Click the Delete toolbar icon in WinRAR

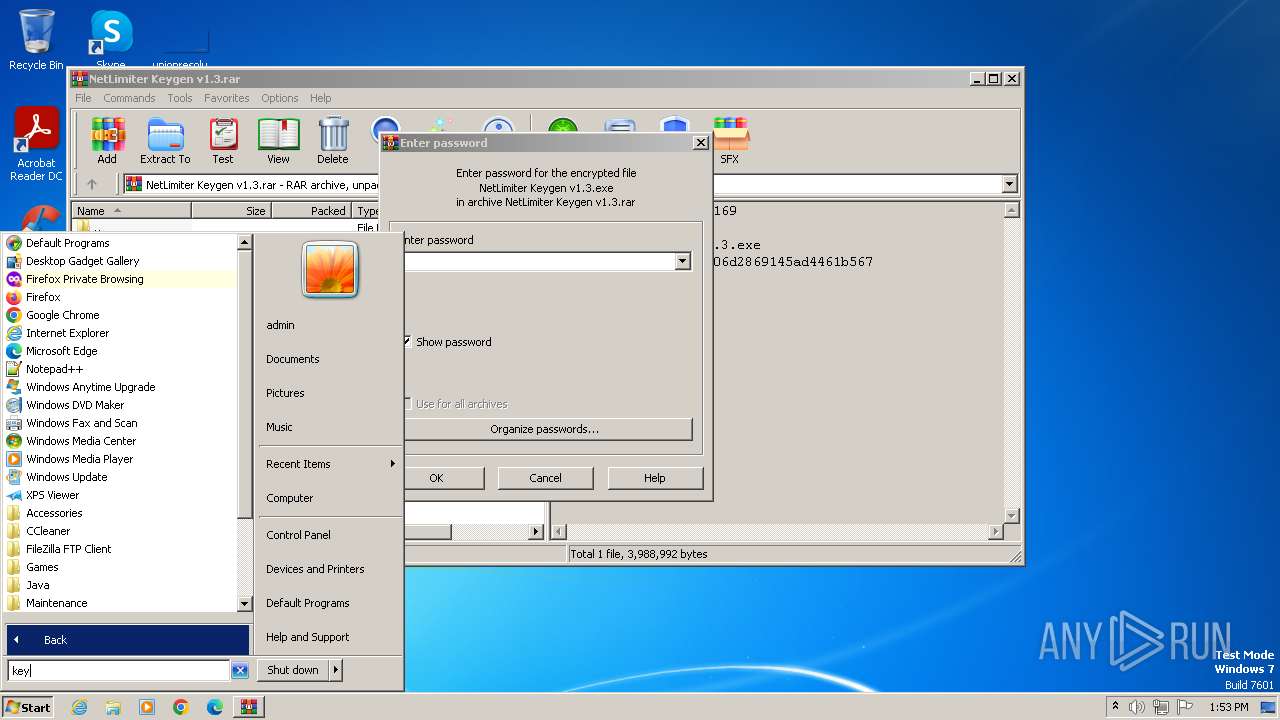pos(333,140)
